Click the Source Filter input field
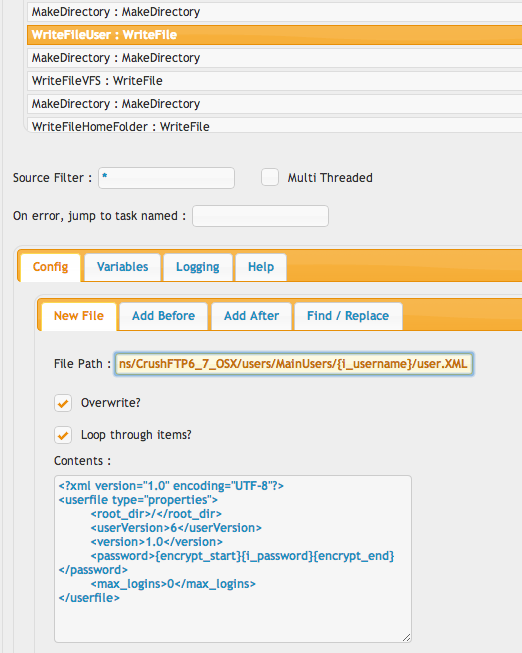 point(166,178)
